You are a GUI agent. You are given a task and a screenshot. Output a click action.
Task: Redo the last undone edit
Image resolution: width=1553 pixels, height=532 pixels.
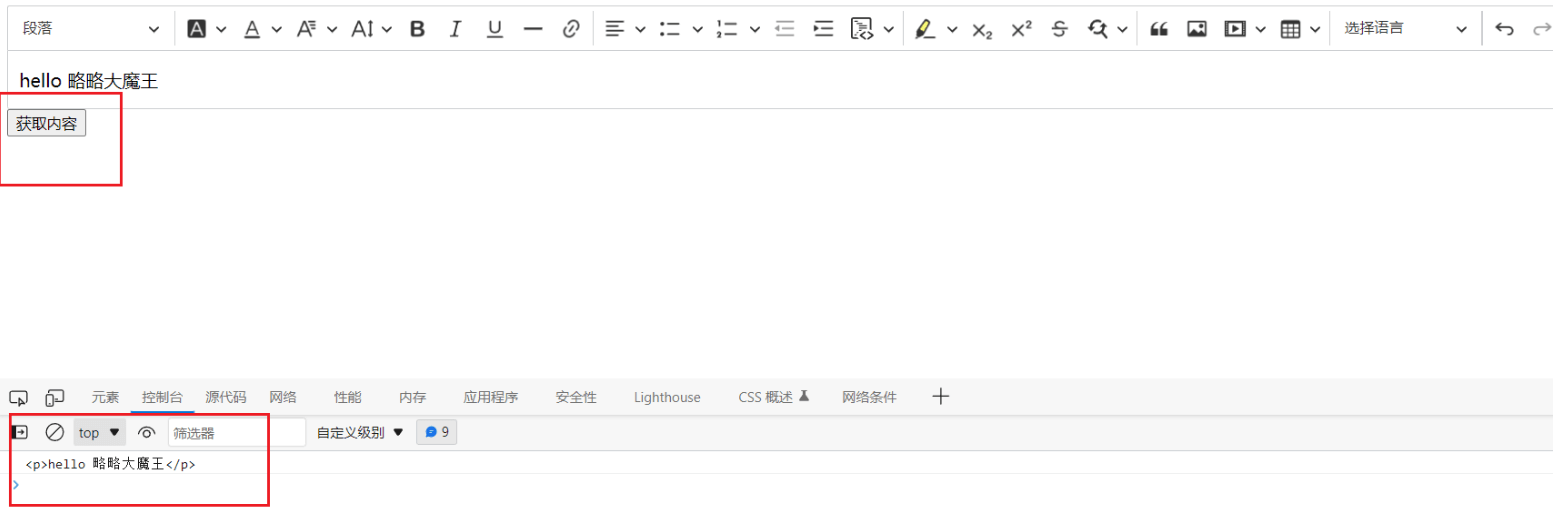point(1541,29)
